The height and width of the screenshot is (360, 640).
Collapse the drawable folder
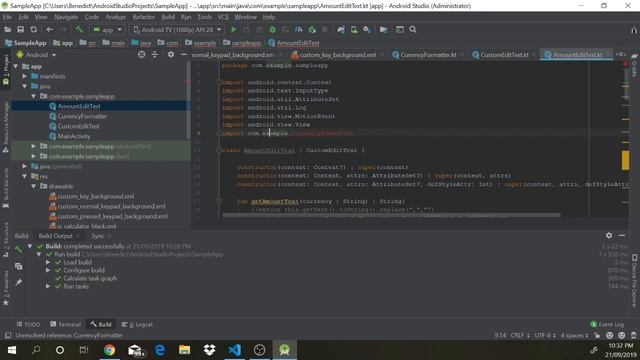(x=33, y=186)
